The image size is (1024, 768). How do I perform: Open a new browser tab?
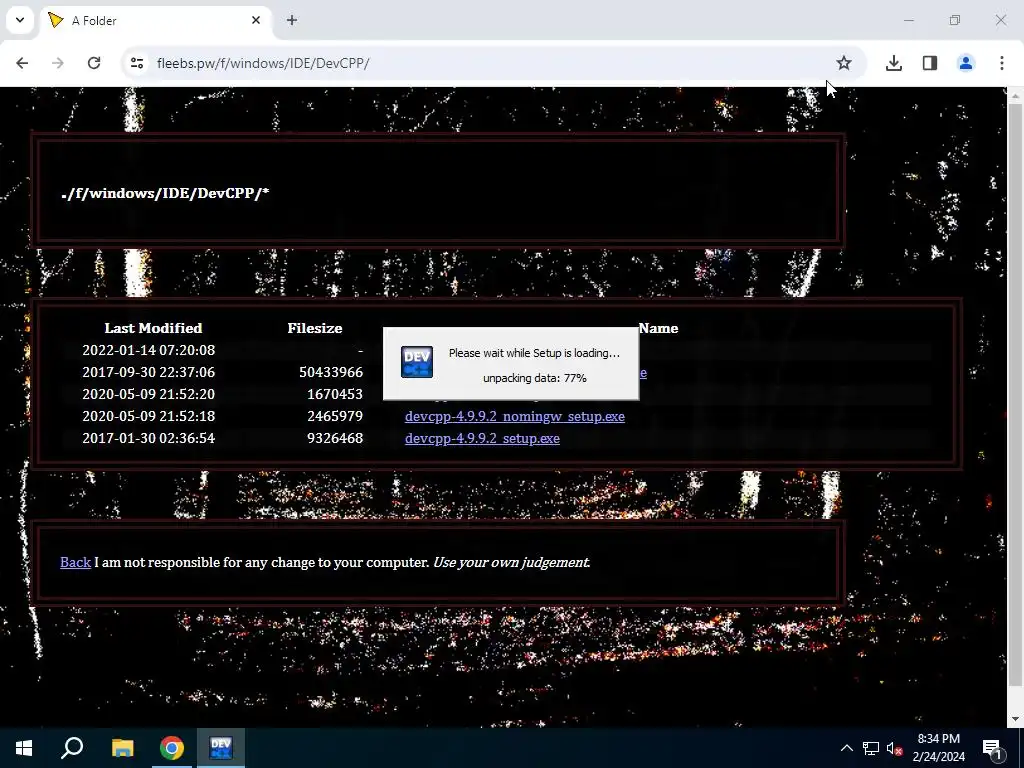click(x=292, y=20)
